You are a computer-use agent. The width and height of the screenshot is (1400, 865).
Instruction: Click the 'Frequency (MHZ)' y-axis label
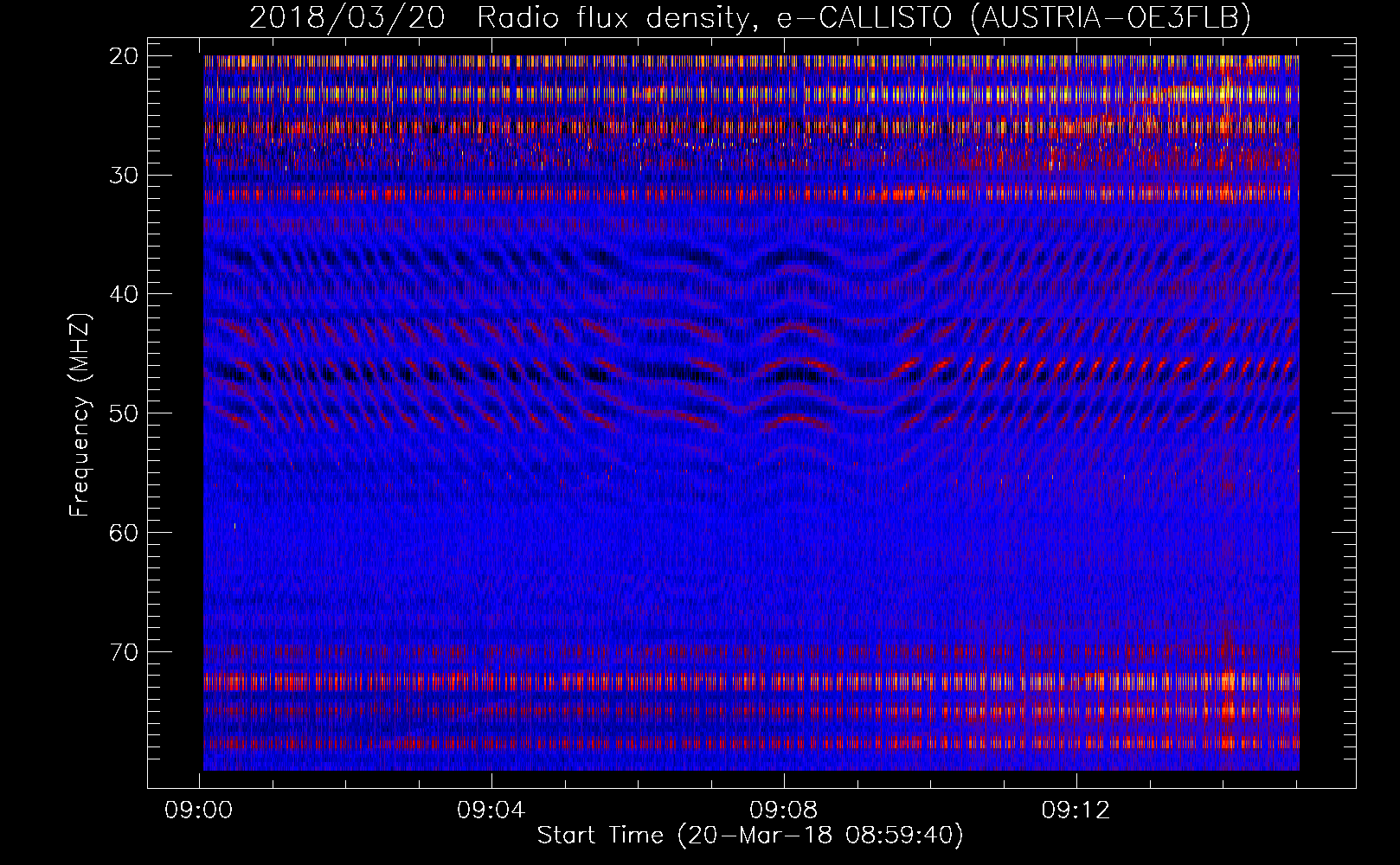80,414
